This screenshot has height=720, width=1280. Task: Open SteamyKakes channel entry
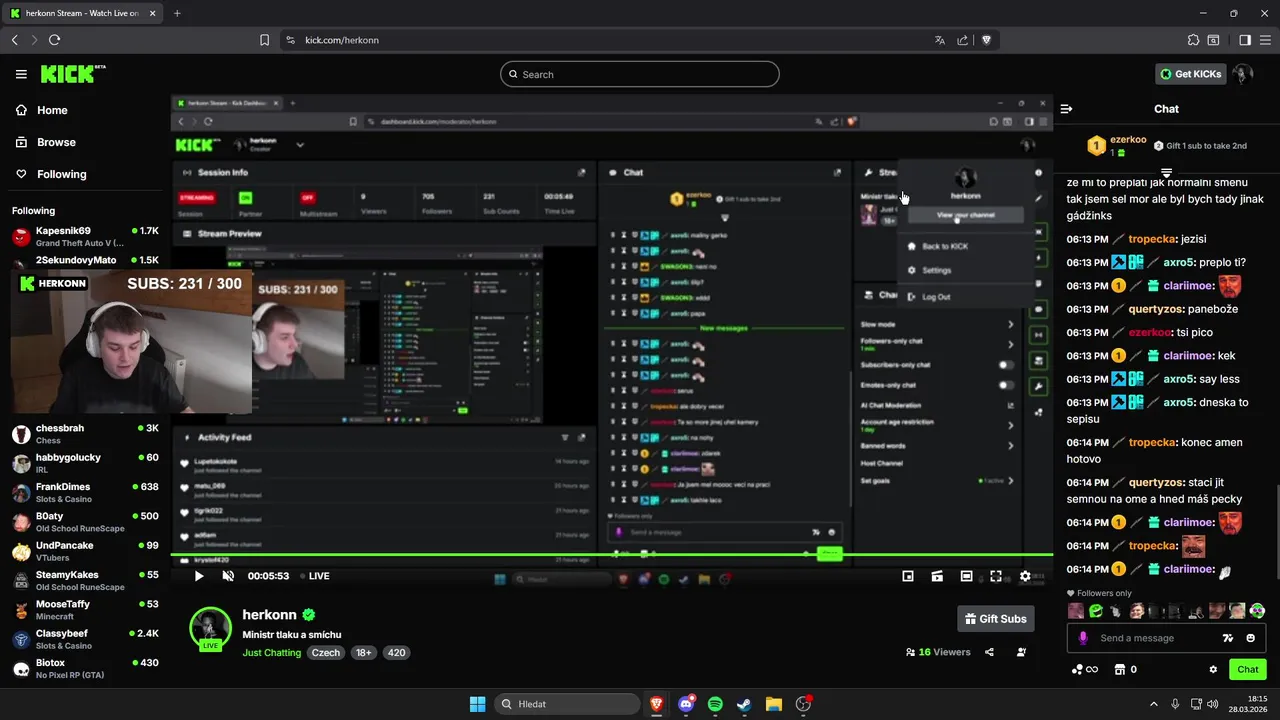coord(85,580)
